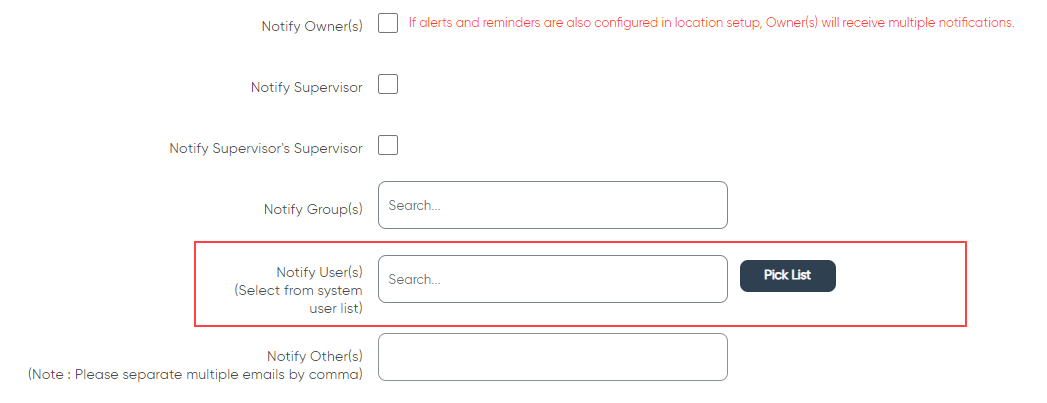Click 'location setup' phrase in the red warning
This screenshot has height=403, width=1047.
[716, 23]
